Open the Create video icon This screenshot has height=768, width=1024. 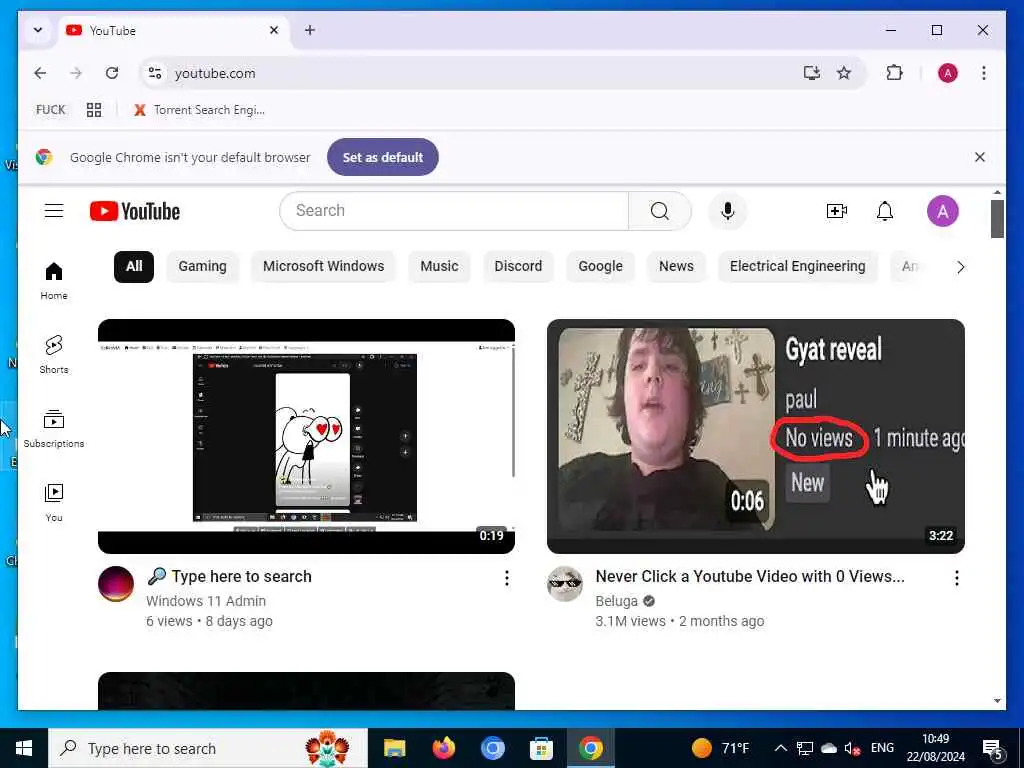point(837,211)
